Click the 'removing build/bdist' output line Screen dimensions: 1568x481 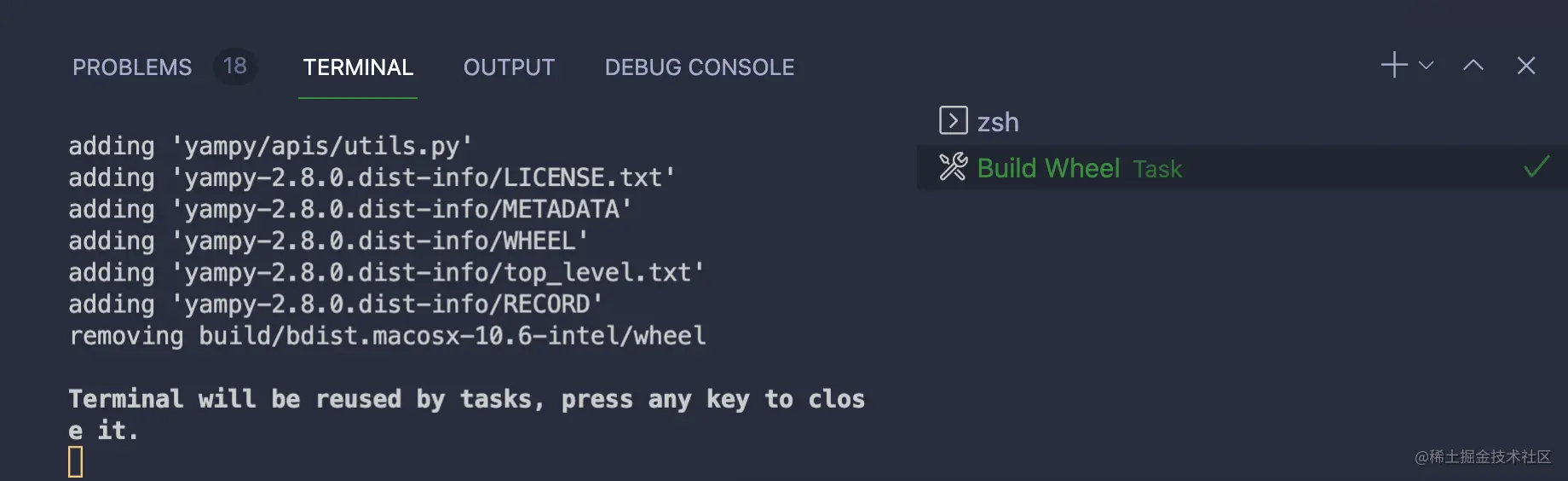(x=387, y=336)
